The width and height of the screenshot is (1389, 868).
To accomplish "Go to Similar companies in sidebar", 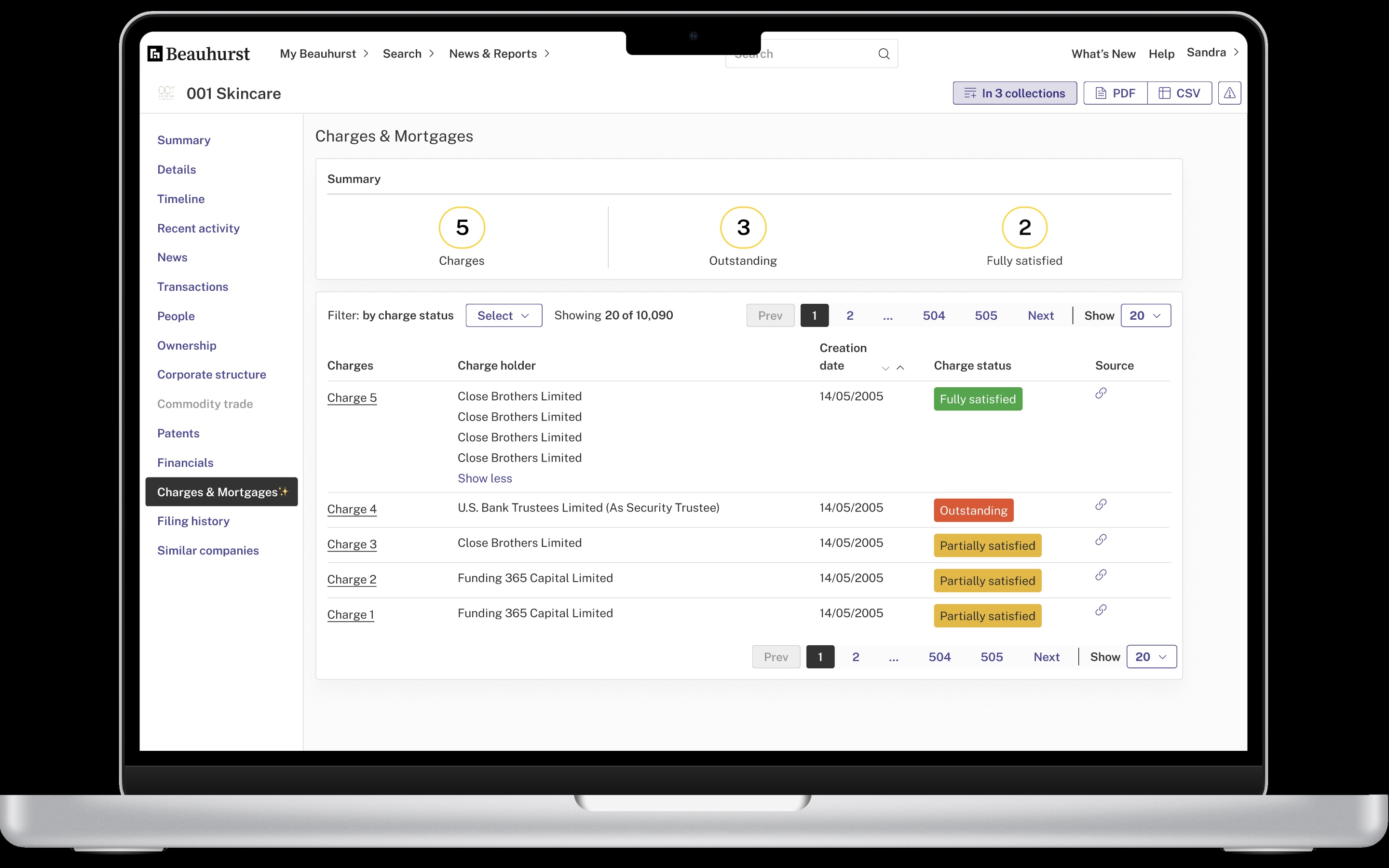I will click(x=208, y=550).
